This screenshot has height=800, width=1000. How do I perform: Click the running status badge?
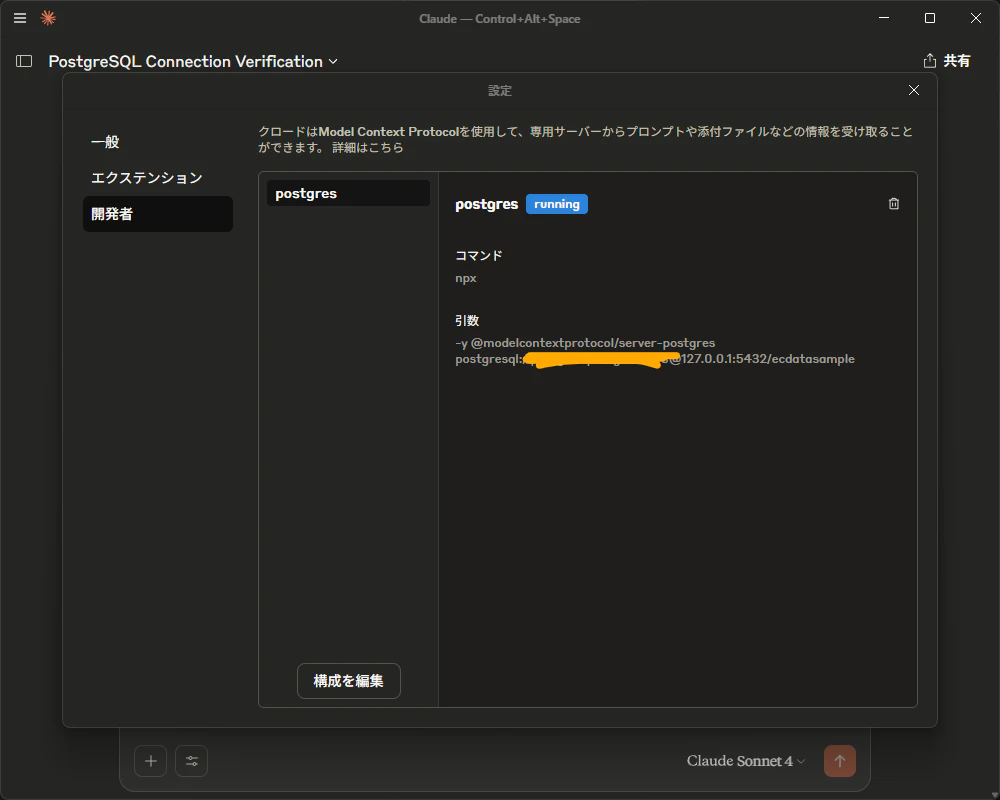coord(557,204)
